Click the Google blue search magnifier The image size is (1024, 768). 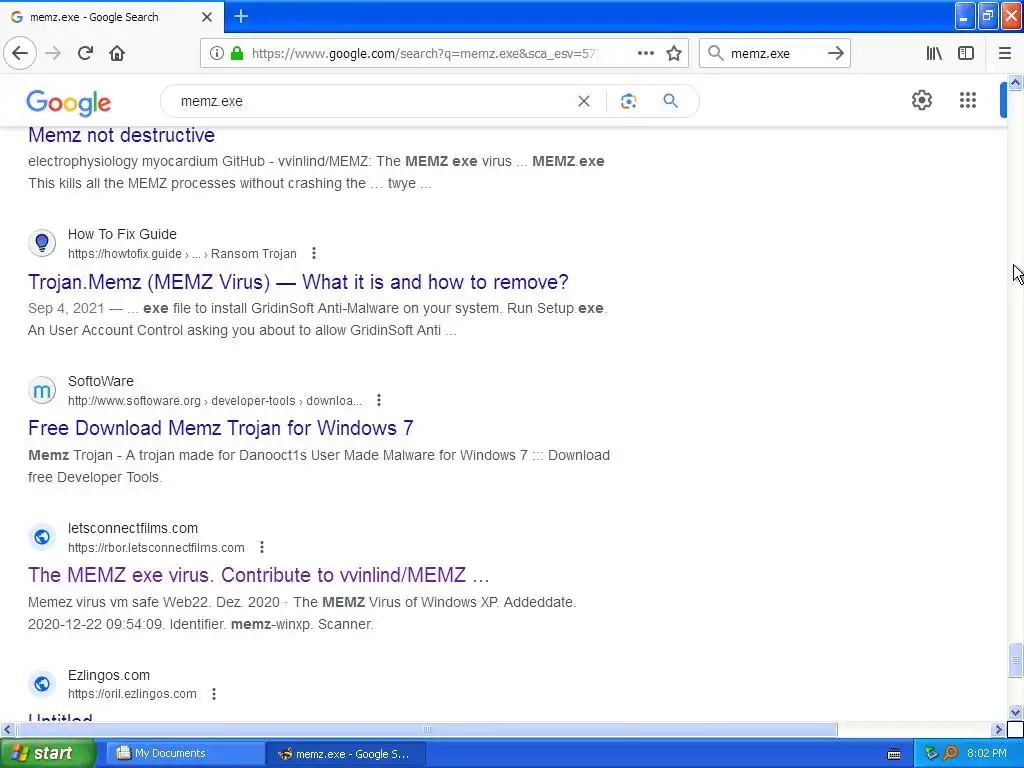tap(670, 101)
